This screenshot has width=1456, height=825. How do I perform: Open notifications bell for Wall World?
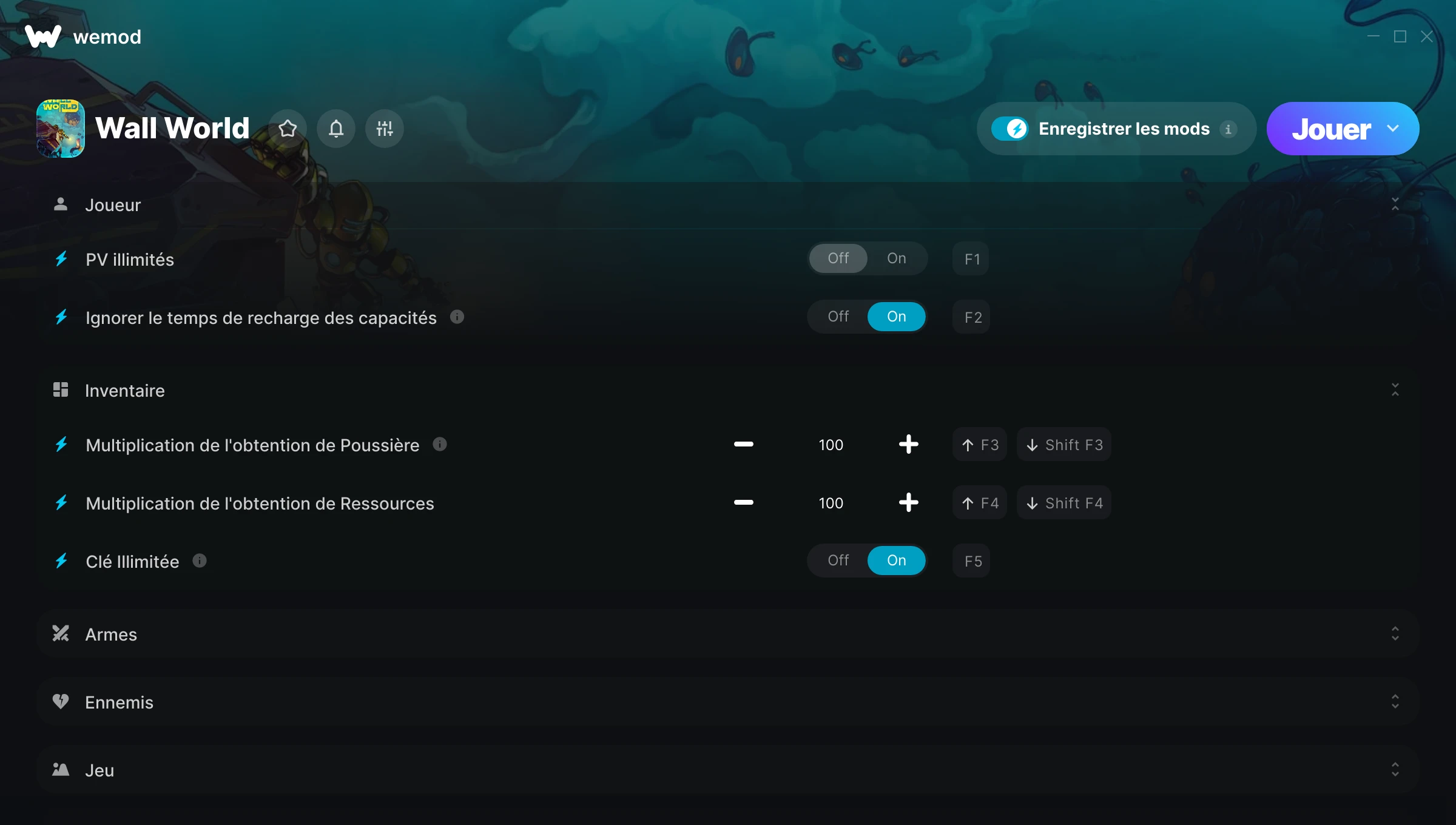[x=336, y=129]
